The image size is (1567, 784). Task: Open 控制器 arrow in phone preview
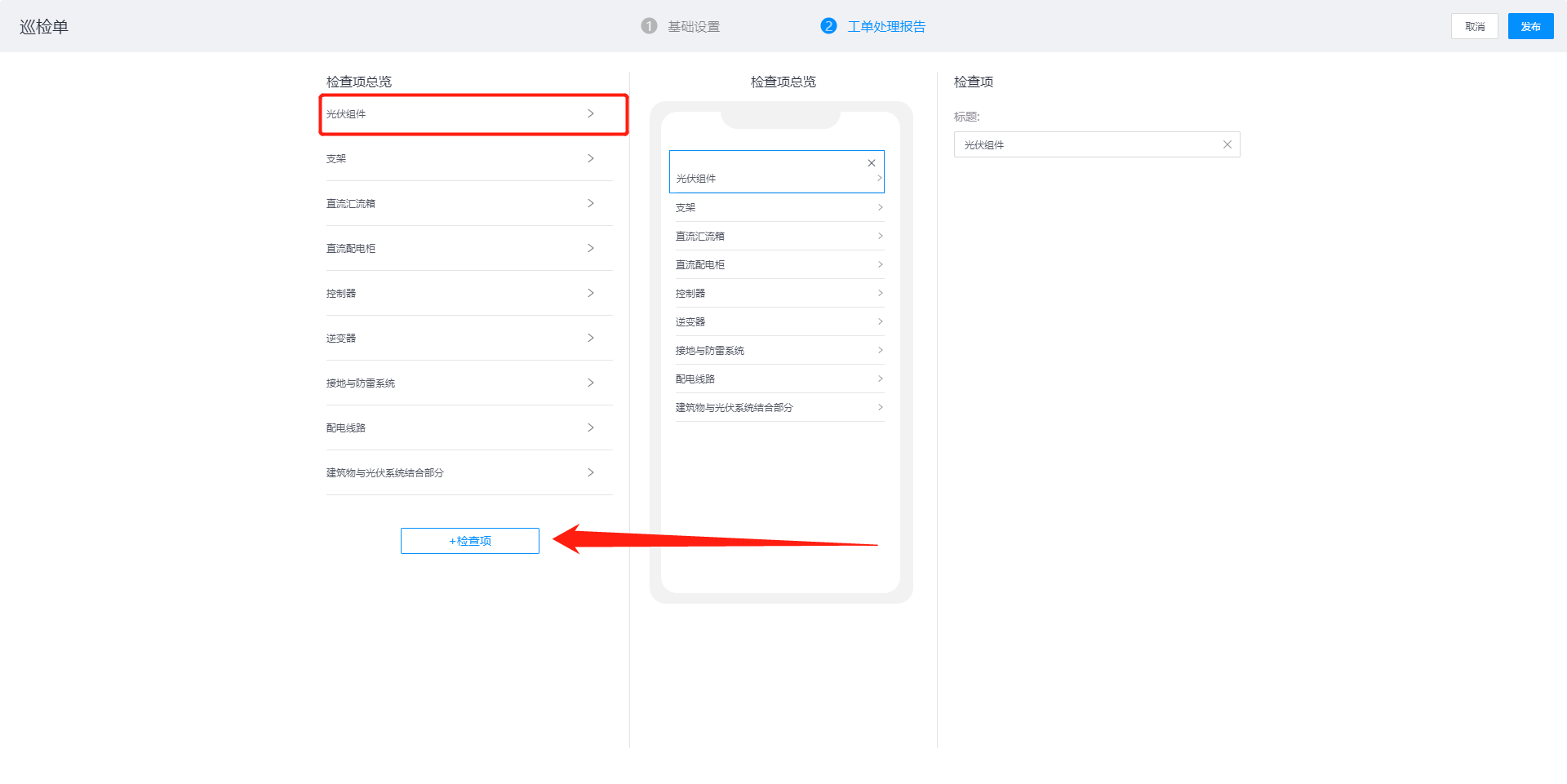coord(880,293)
